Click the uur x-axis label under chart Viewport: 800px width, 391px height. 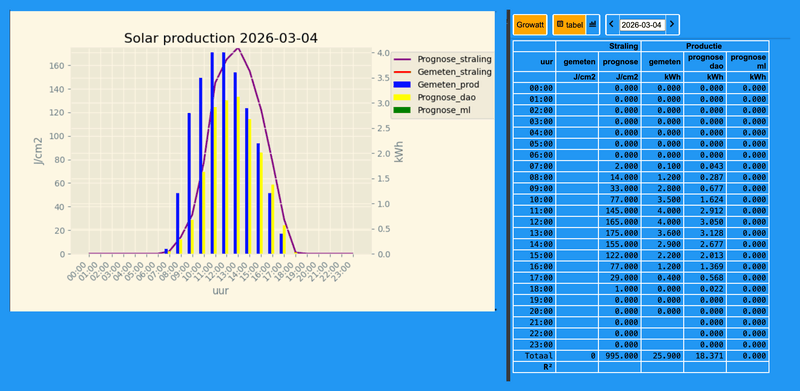[x=220, y=291]
